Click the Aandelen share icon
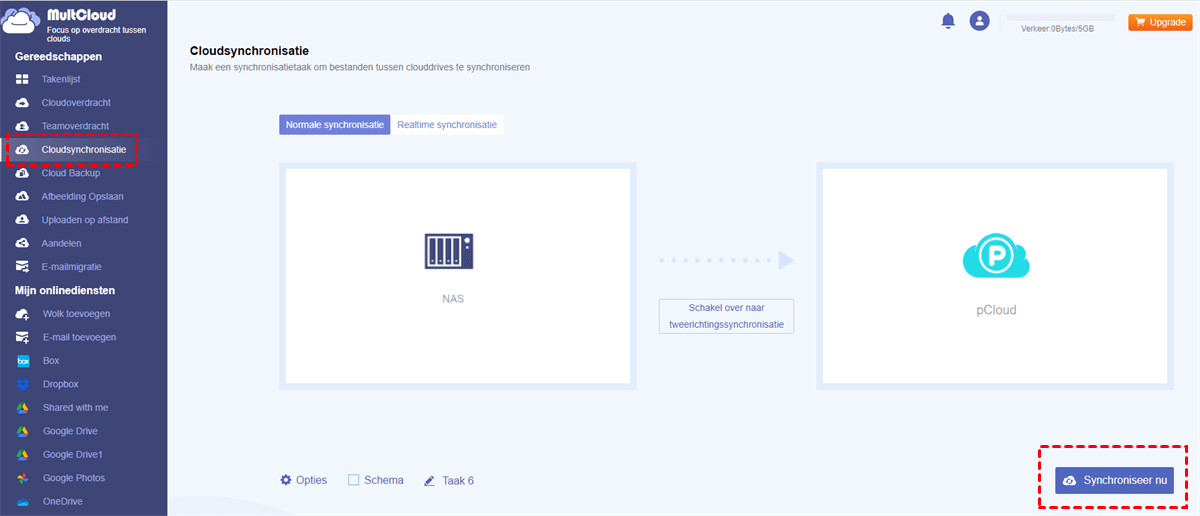Image resolution: width=1200 pixels, height=516 pixels. 22,243
